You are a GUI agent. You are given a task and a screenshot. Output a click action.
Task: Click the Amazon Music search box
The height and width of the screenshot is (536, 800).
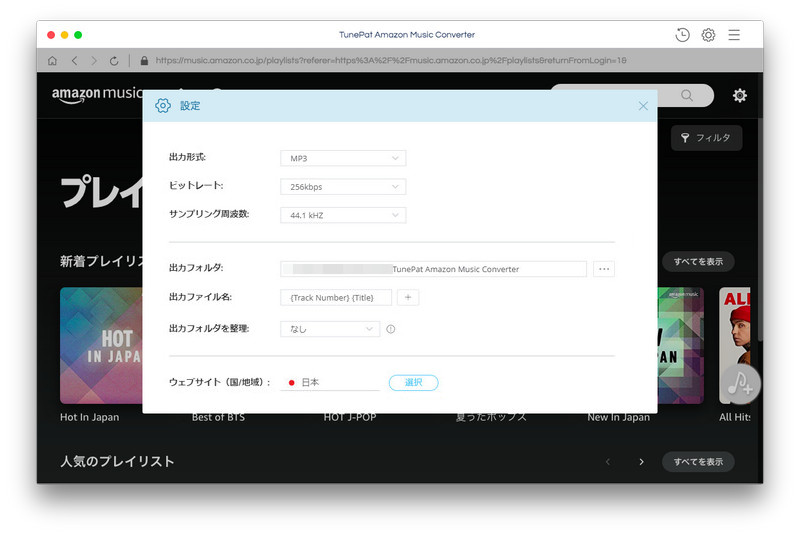632,95
